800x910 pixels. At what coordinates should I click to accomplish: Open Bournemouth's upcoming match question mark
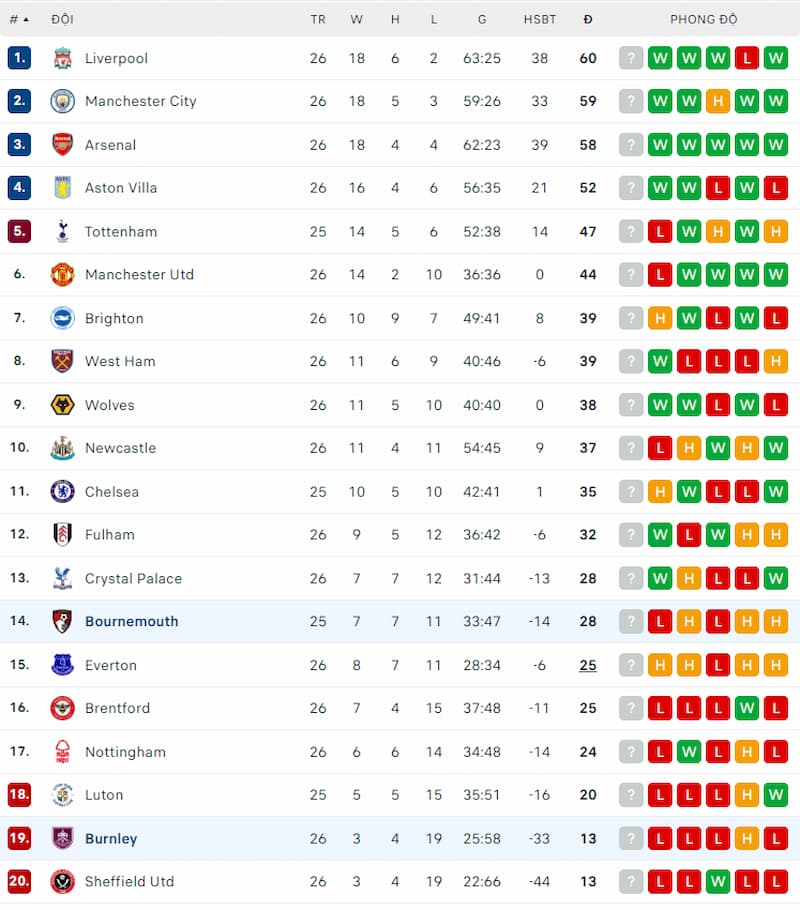(x=631, y=621)
